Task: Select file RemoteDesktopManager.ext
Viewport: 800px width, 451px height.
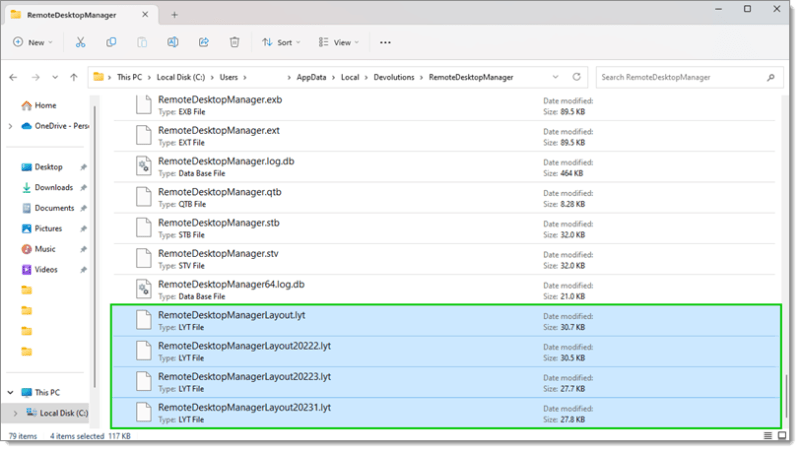Action: pyautogui.click(x=444, y=136)
